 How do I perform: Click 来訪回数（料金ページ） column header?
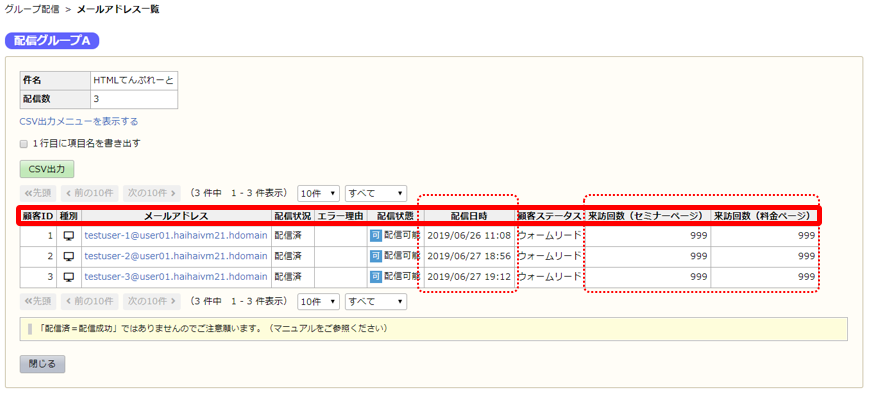pyautogui.click(x=764, y=216)
